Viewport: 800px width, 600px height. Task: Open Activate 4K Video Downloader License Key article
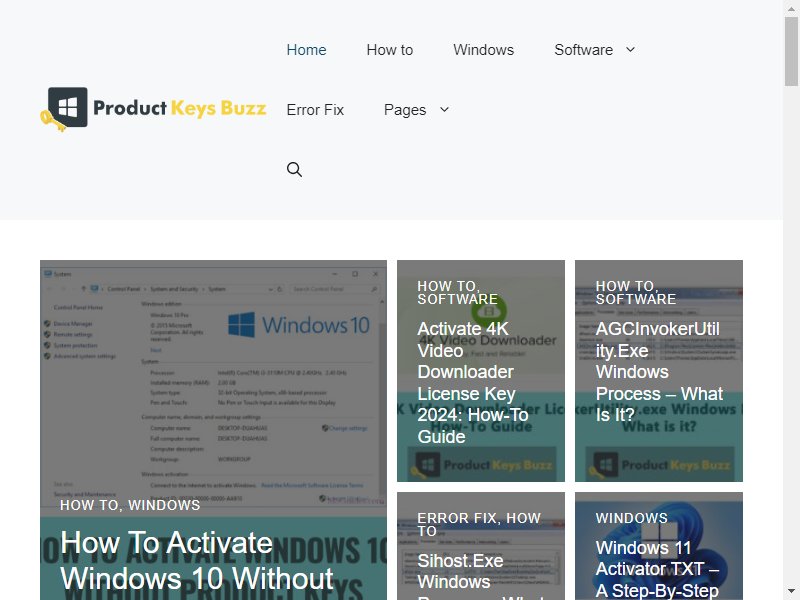point(472,383)
